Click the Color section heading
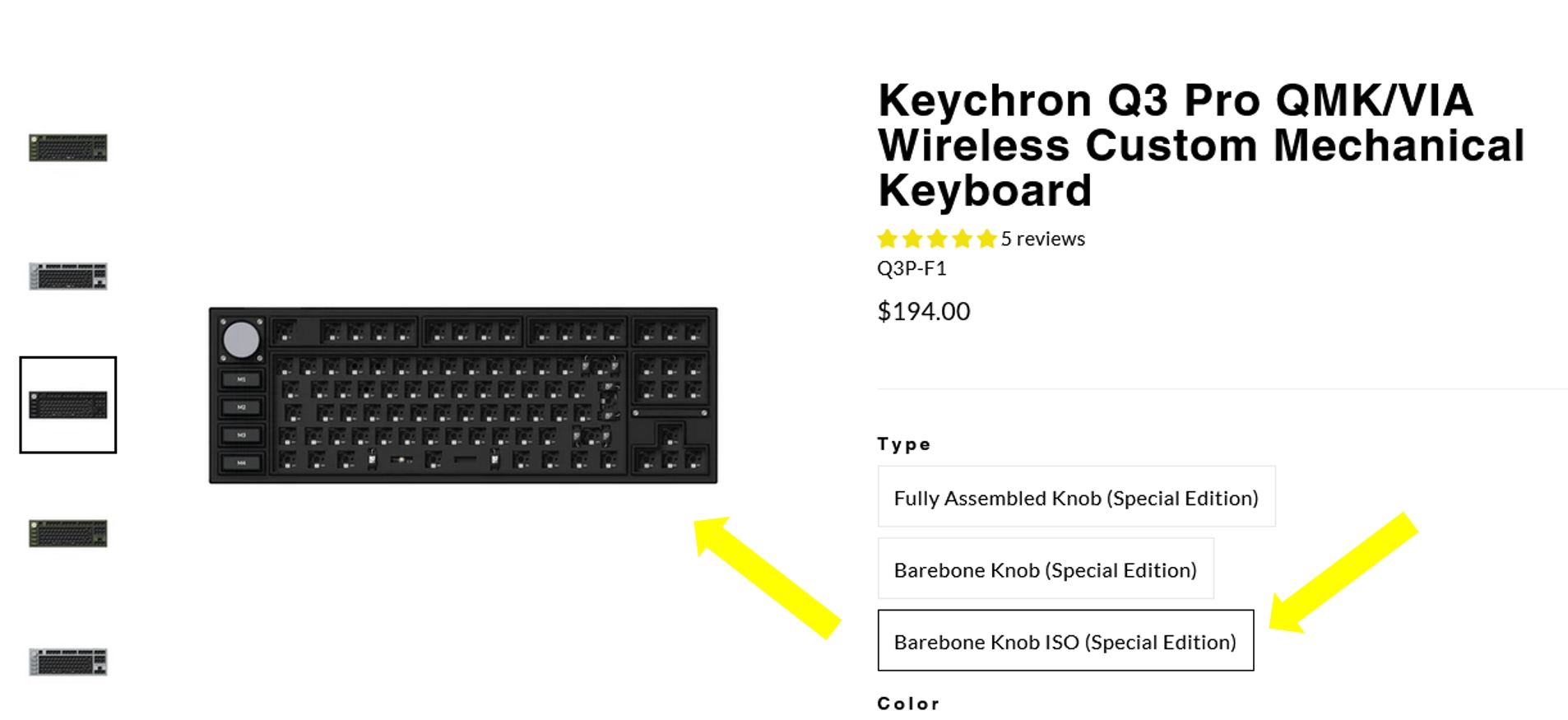This screenshot has width=1568, height=720. (x=908, y=704)
